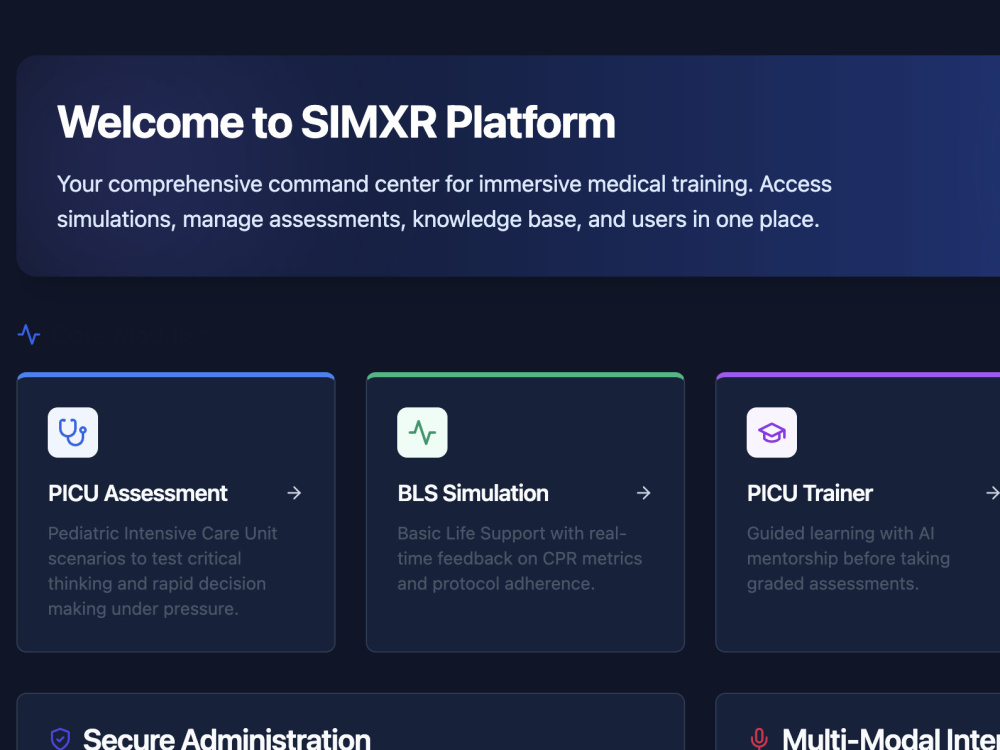This screenshot has width=1000, height=750.
Task: Click the Welcome to SIMXR Platform heading
Action: pyautogui.click(x=336, y=122)
